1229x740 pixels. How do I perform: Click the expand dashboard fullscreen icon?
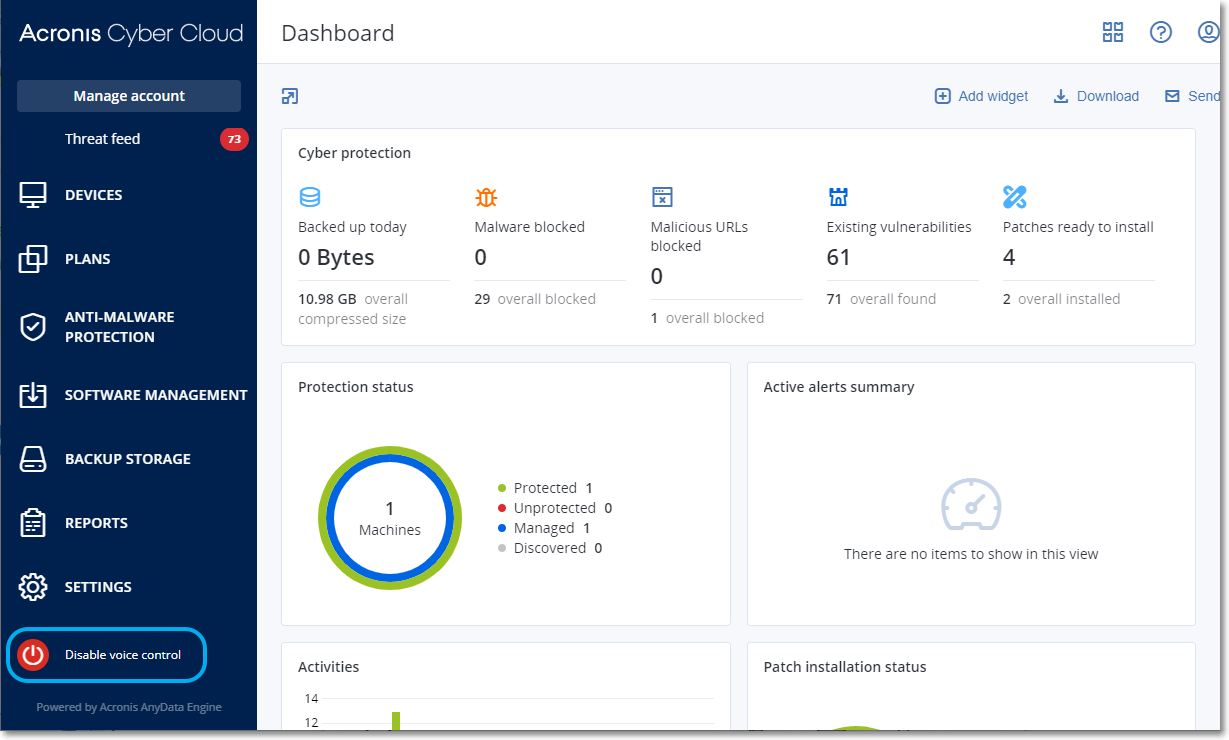290,96
